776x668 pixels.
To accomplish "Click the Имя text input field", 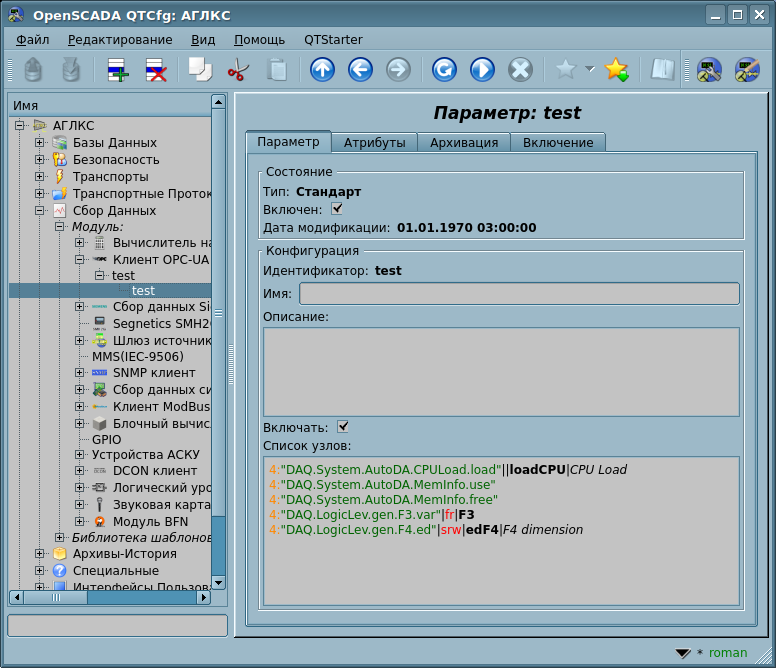I will pos(519,293).
